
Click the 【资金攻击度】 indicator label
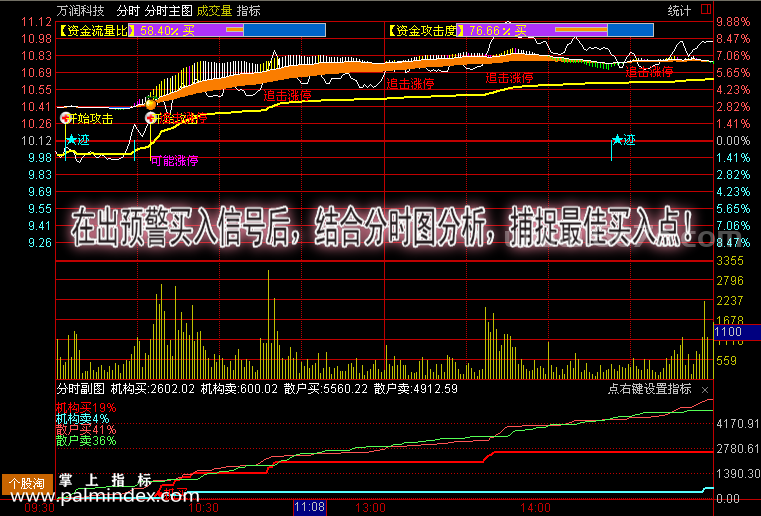coord(424,31)
